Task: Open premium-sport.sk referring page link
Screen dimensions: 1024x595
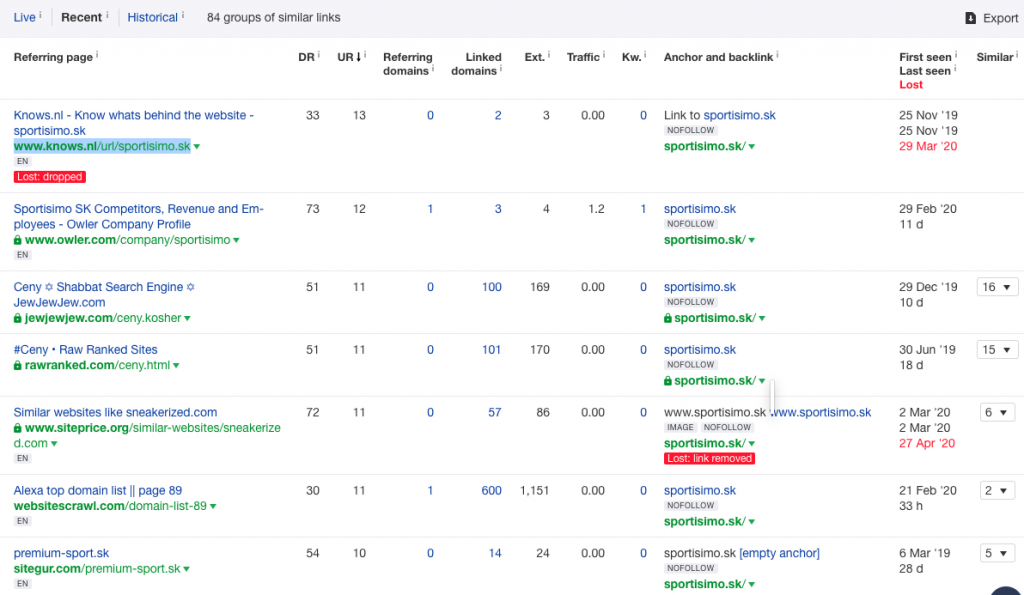Action: point(61,554)
